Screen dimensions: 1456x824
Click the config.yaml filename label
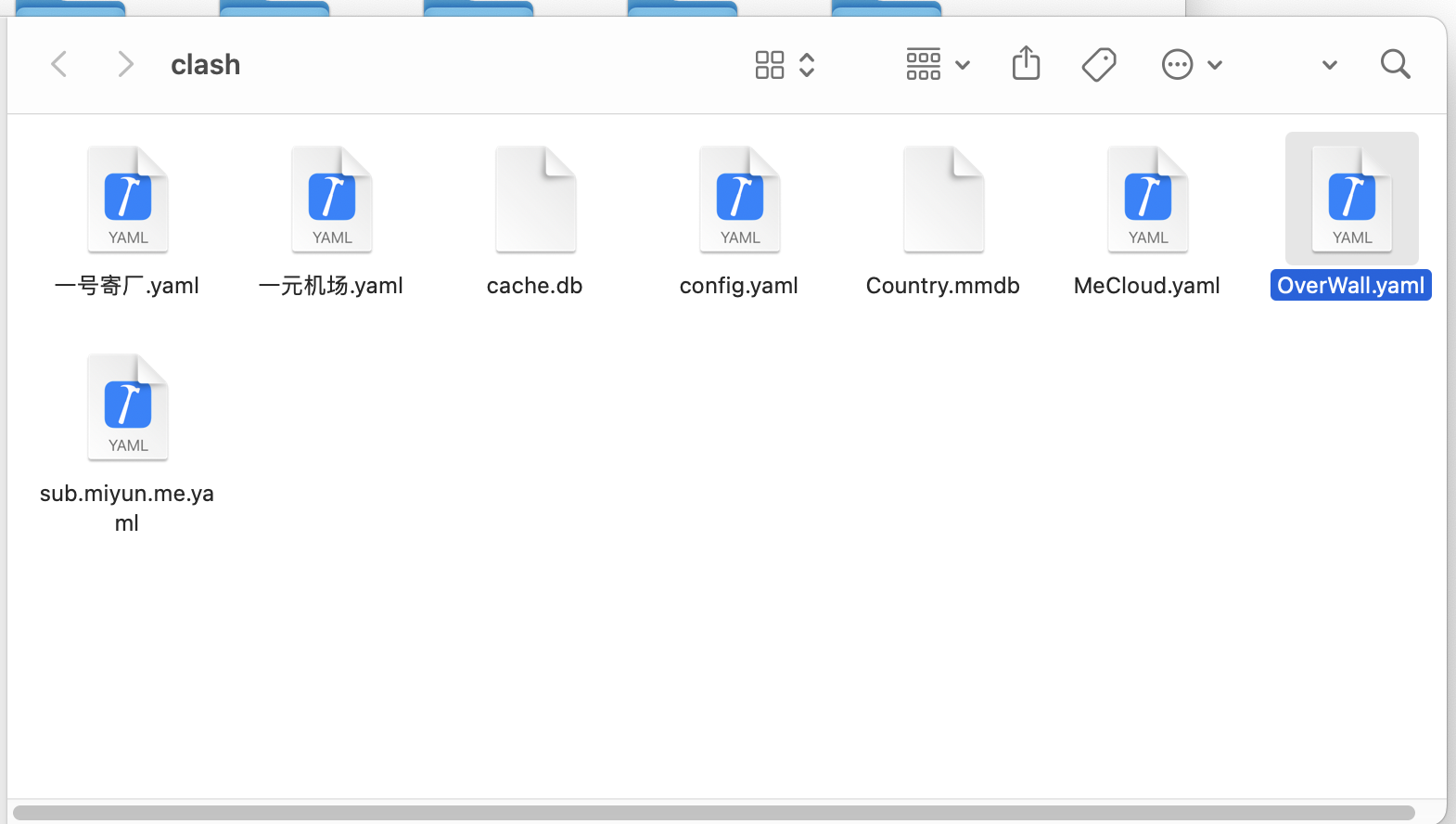point(739,286)
